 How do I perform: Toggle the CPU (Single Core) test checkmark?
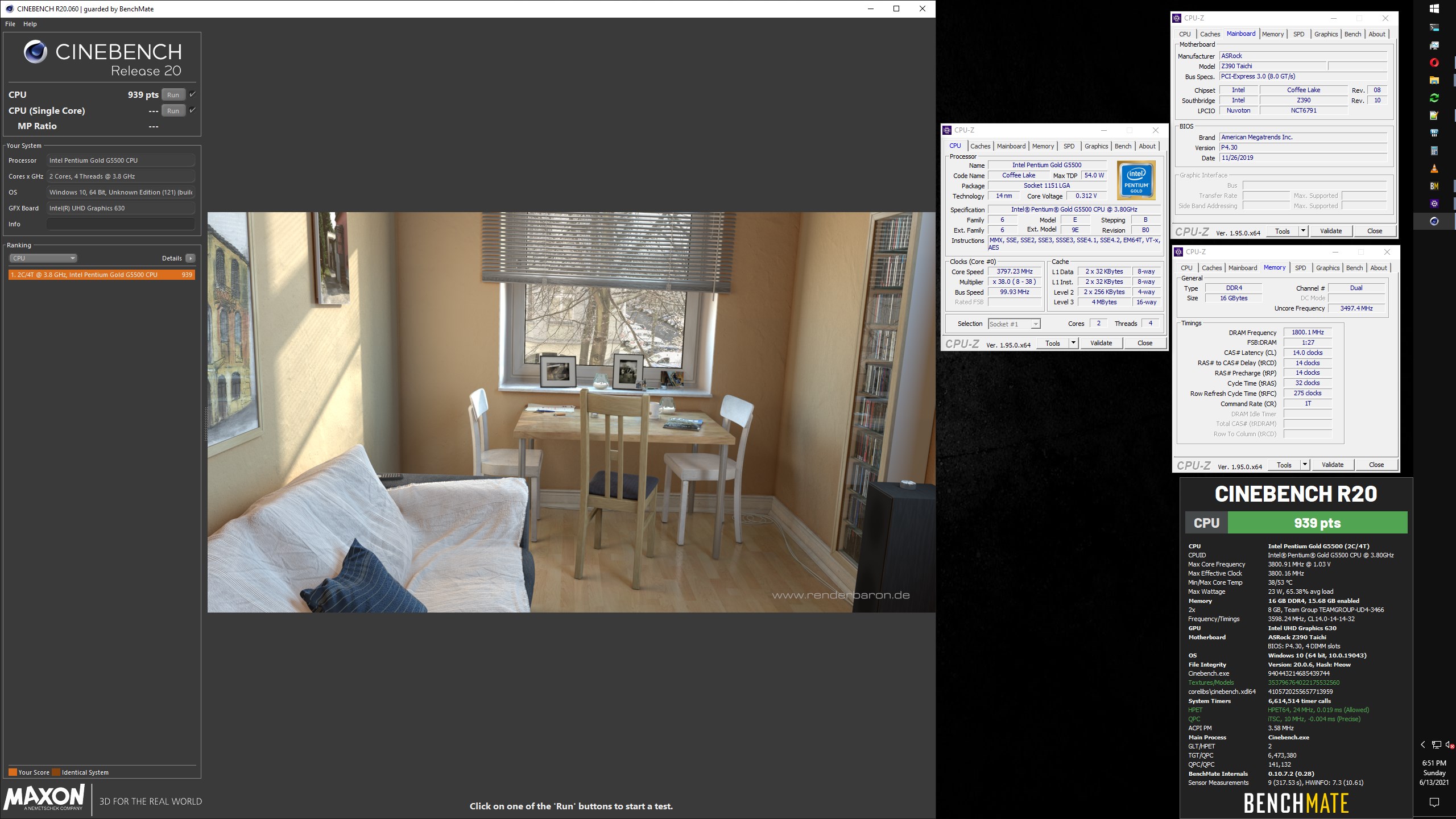pyautogui.click(x=192, y=110)
